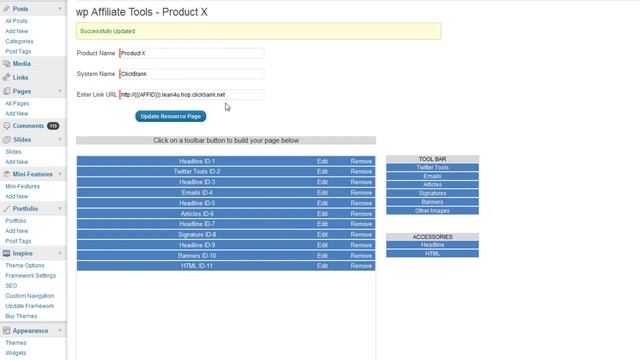Edit the HTML ID-11 row
This screenshot has width=640, height=360.
click(x=322, y=266)
